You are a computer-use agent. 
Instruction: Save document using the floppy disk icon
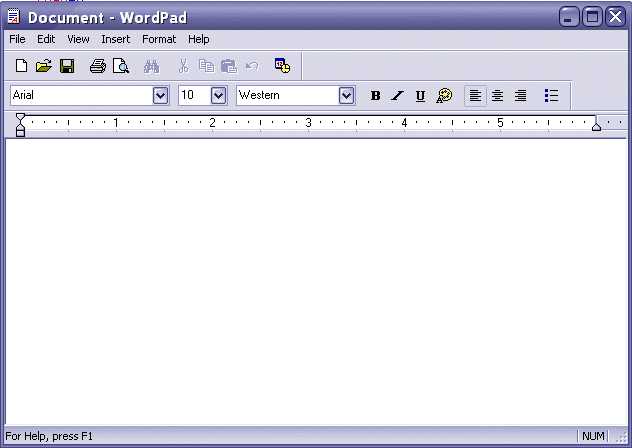67,66
